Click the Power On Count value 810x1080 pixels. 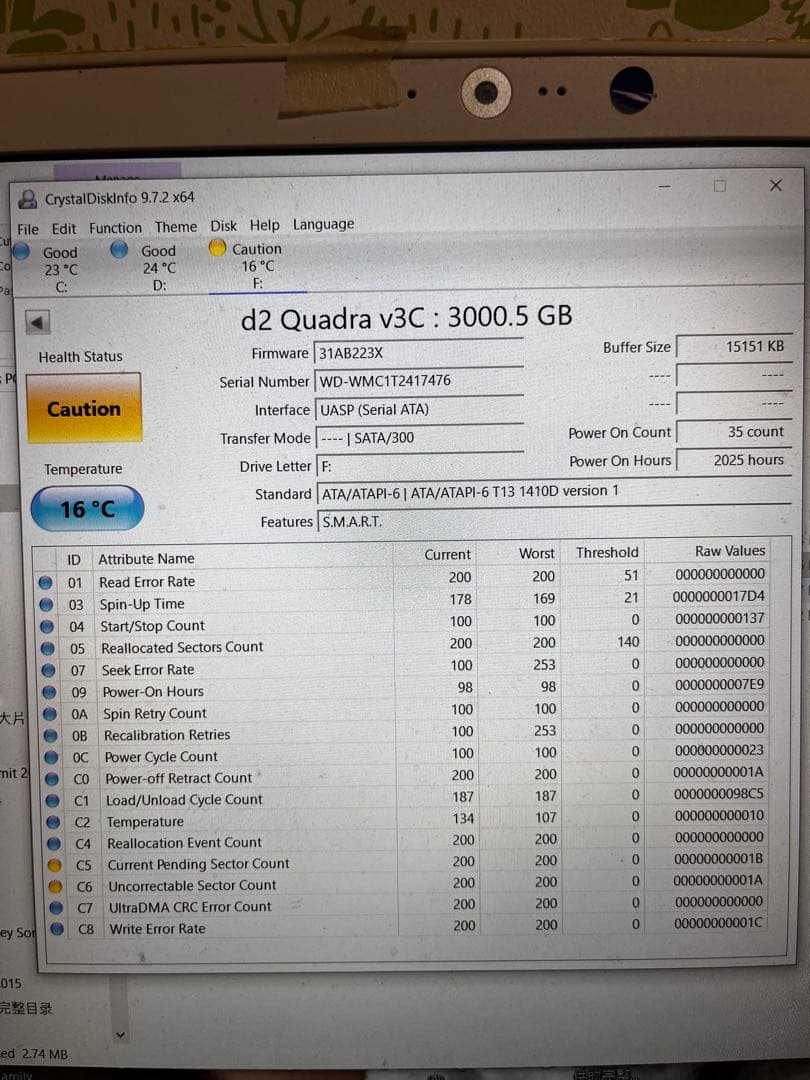tap(734, 432)
